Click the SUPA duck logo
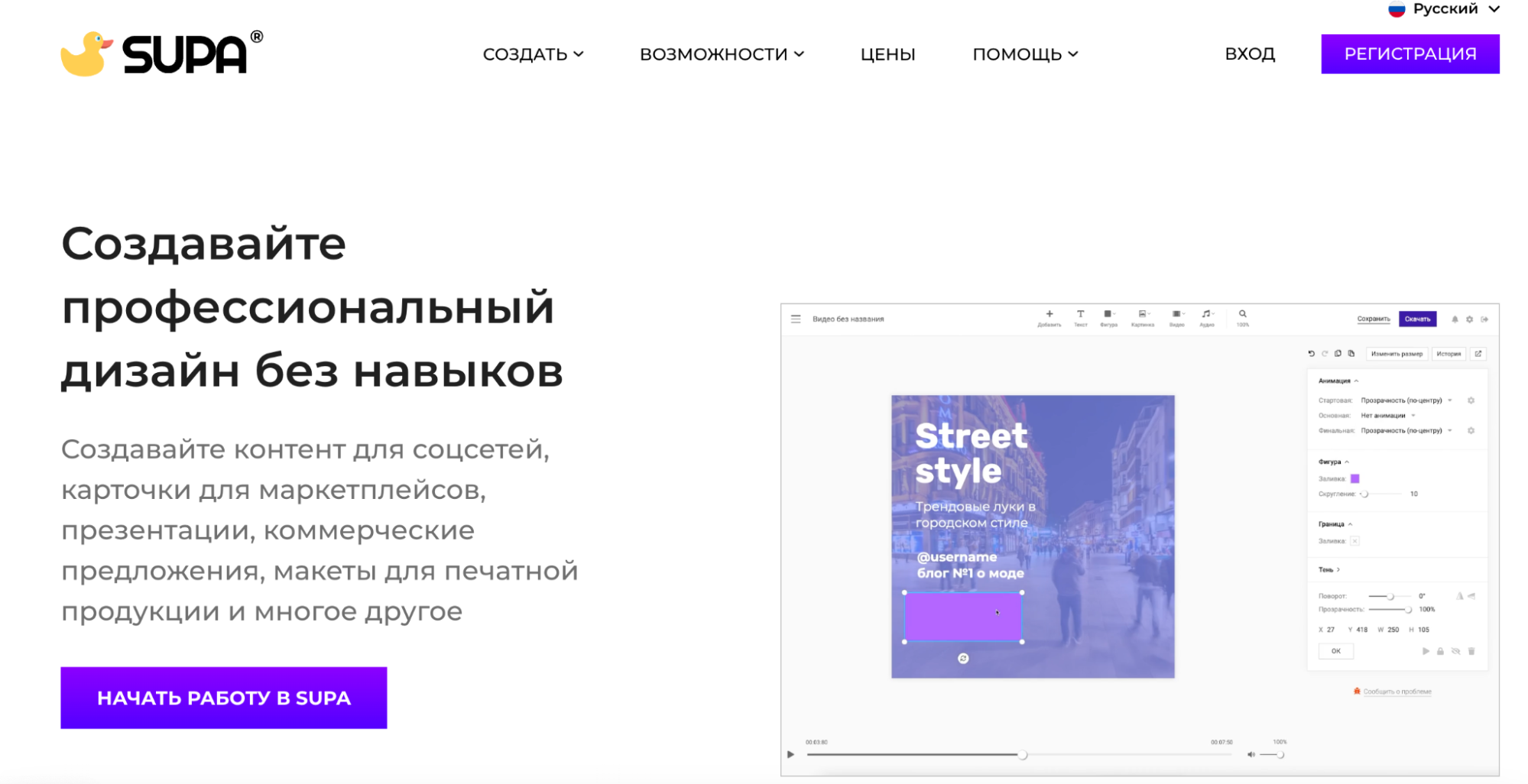Viewport: 1528px width, 784px height. click(x=161, y=53)
